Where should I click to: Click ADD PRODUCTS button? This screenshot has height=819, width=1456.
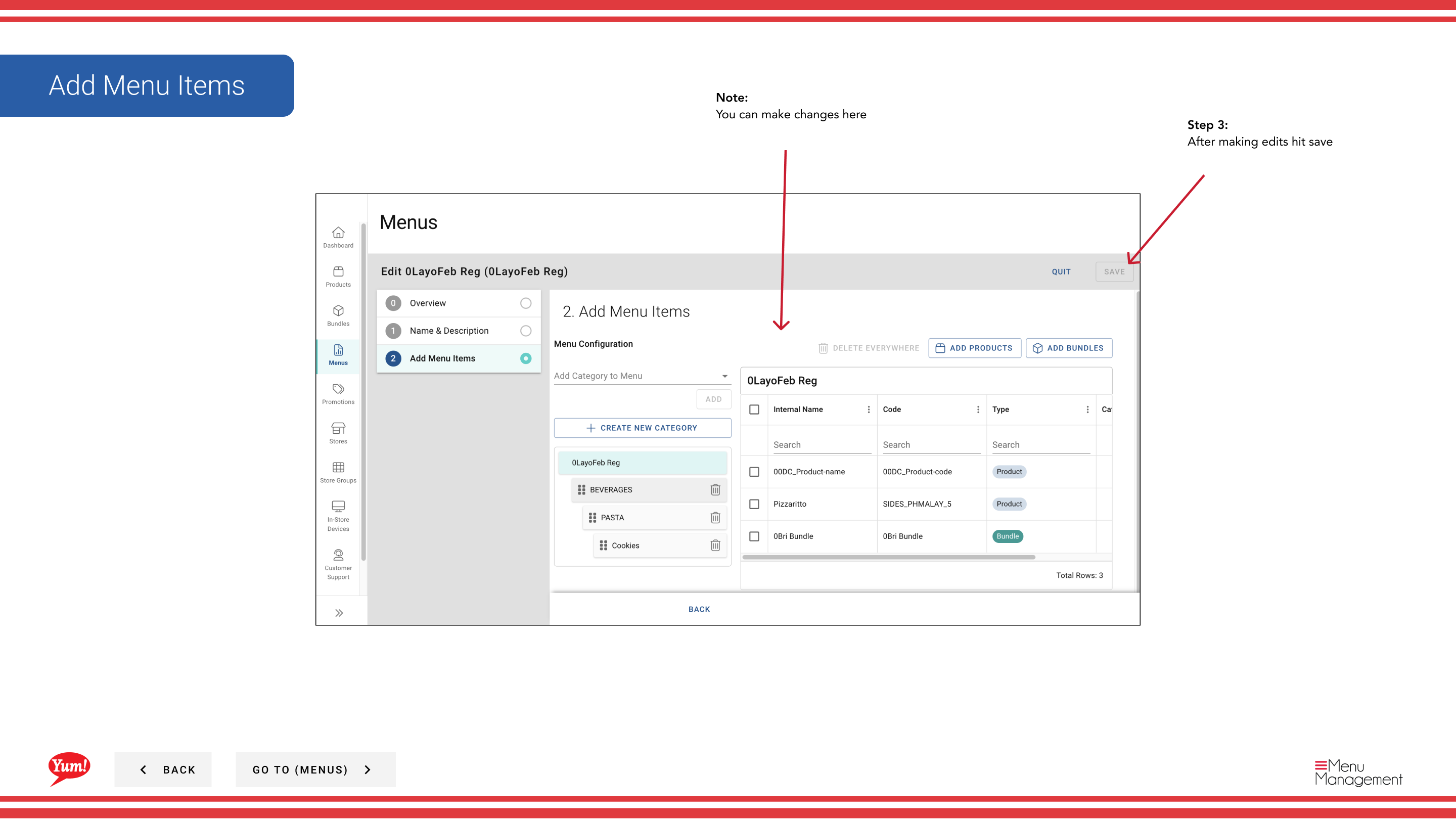974,348
